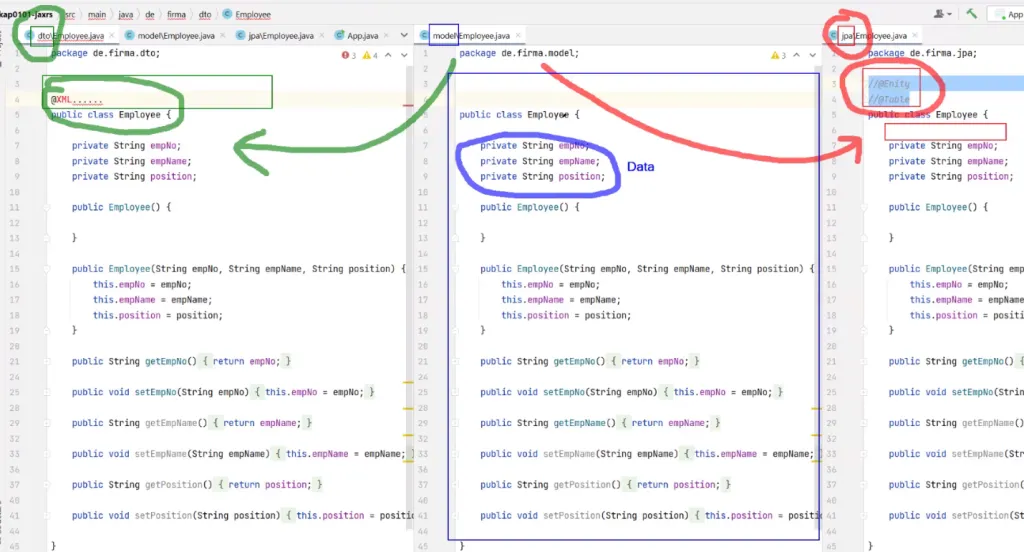
Task: Click the main breadcrumb
Action: click(97, 14)
